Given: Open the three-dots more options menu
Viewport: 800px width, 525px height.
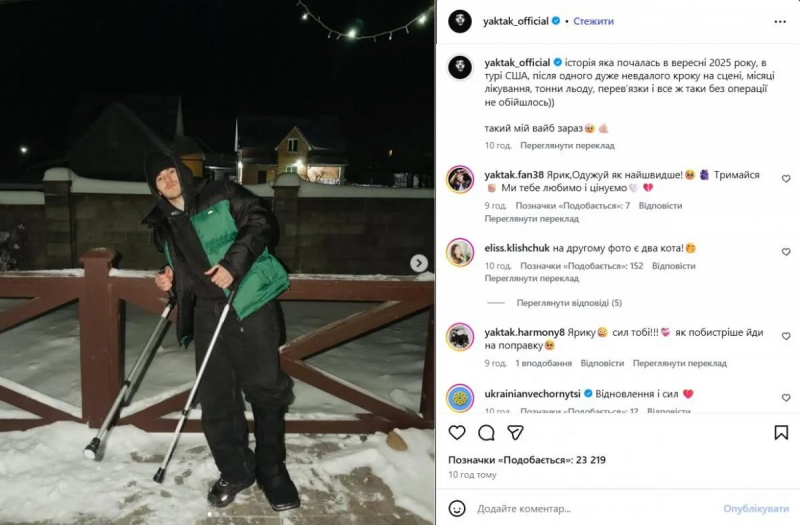Looking at the screenshot, I should (780, 21).
